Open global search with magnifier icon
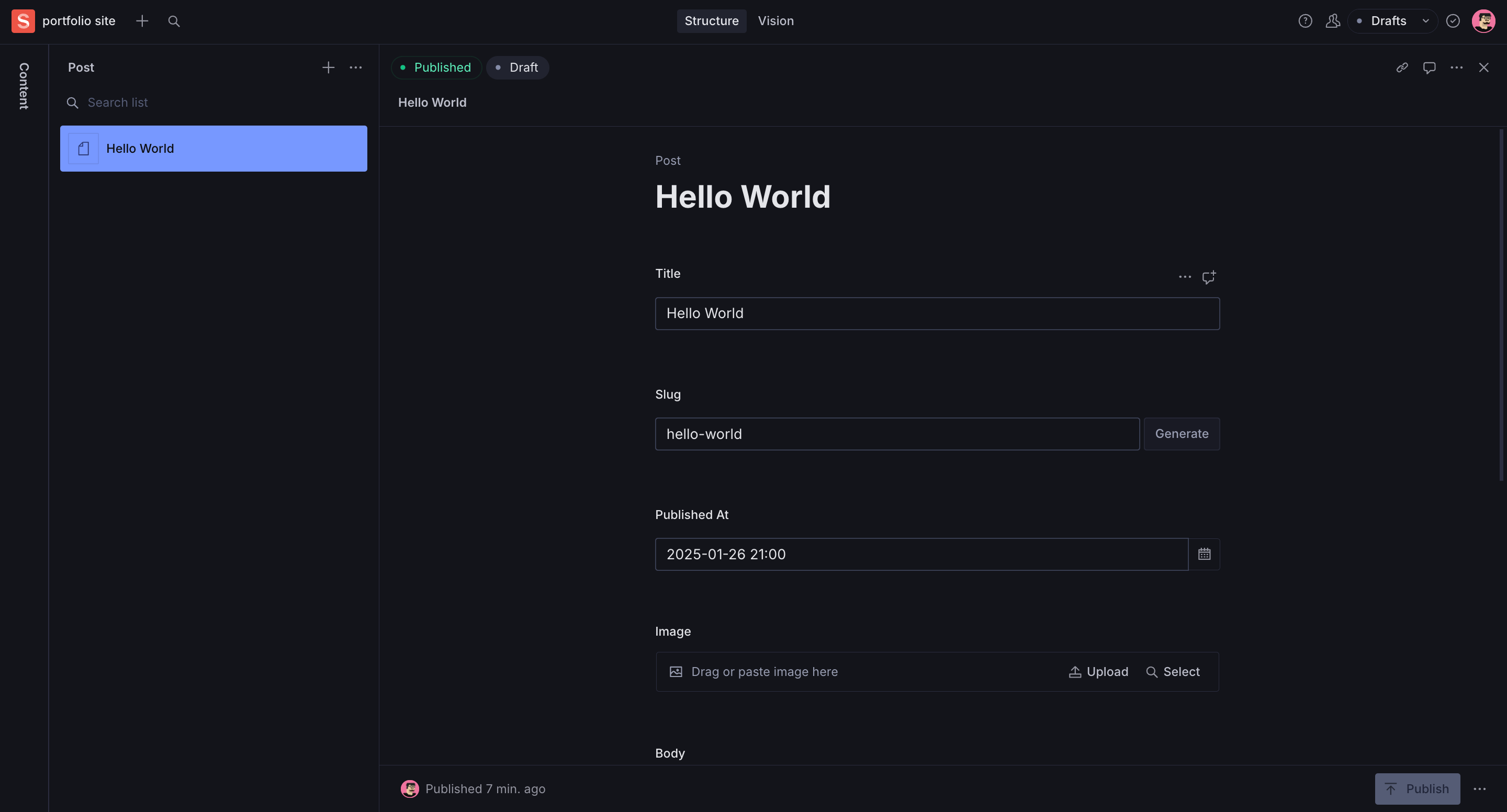The height and width of the screenshot is (812, 1507). (x=174, y=21)
